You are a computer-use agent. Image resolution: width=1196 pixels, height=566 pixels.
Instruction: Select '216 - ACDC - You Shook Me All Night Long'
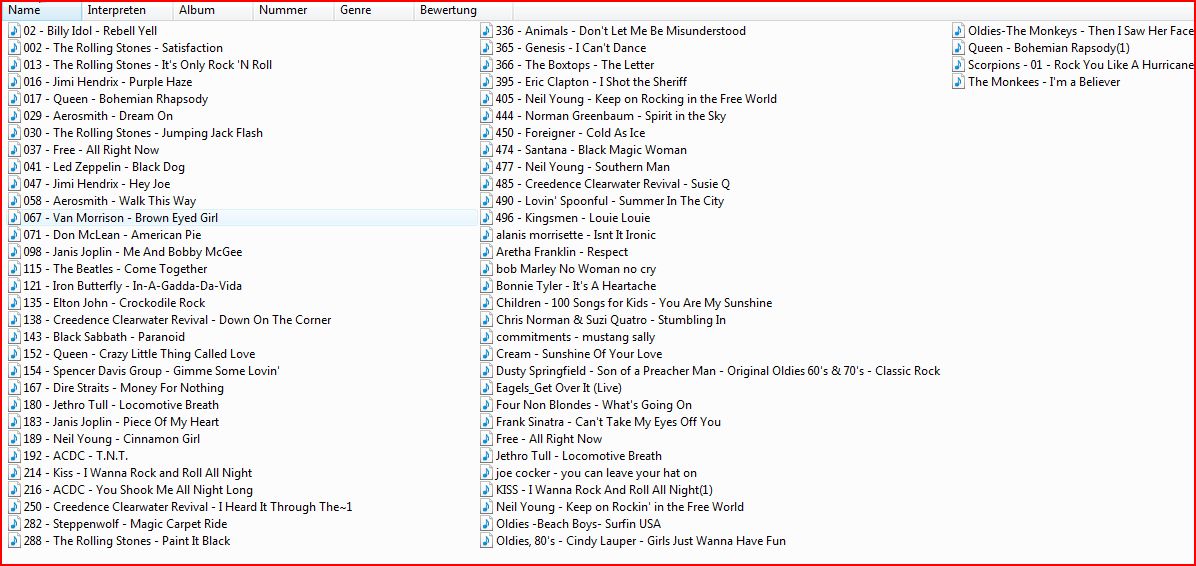click(138, 490)
